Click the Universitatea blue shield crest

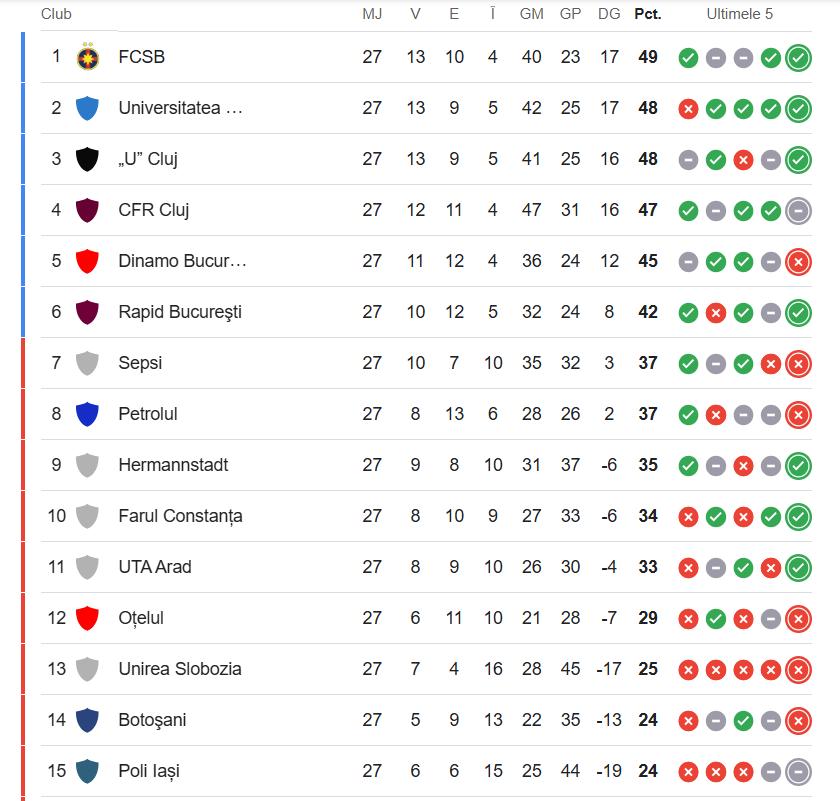(x=88, y=108)
